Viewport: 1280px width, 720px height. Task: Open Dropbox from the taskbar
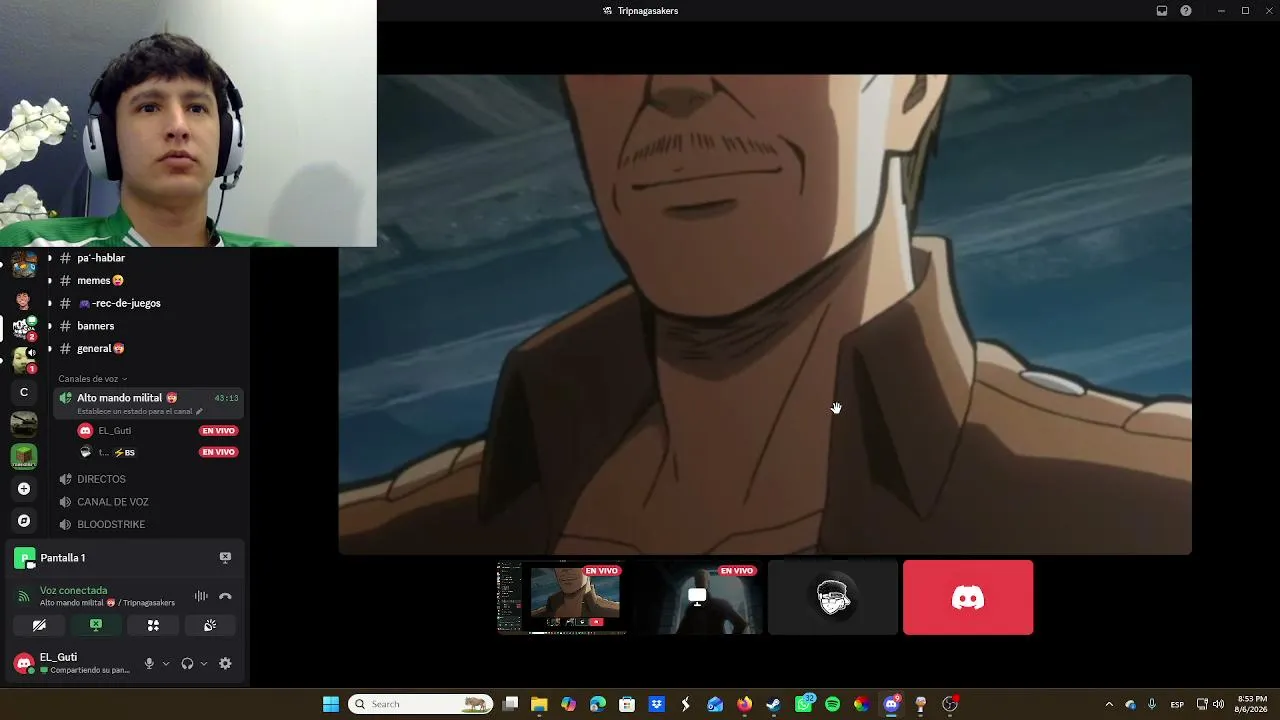(x=656, y=704)
